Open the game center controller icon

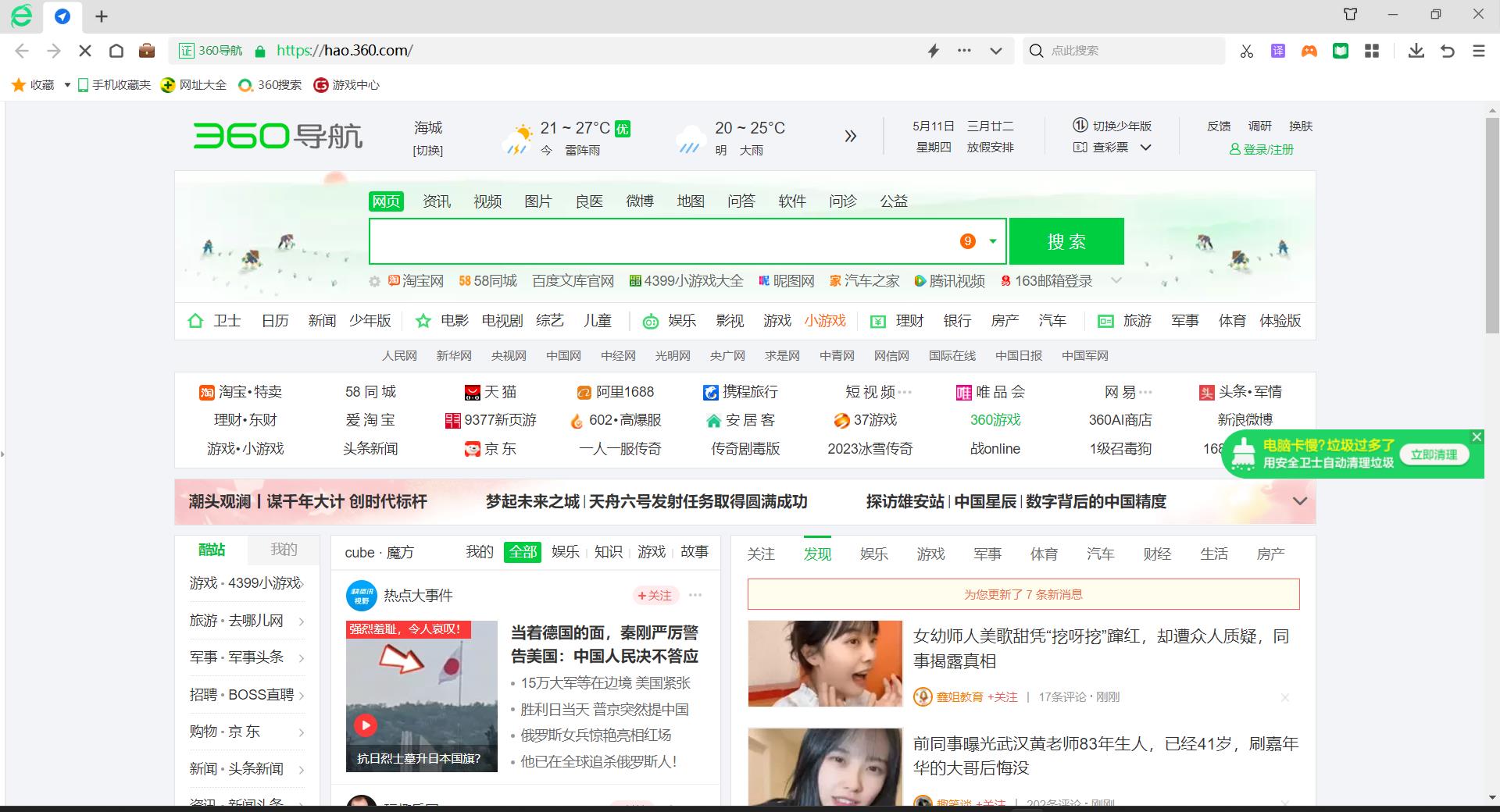[1309, 51]
